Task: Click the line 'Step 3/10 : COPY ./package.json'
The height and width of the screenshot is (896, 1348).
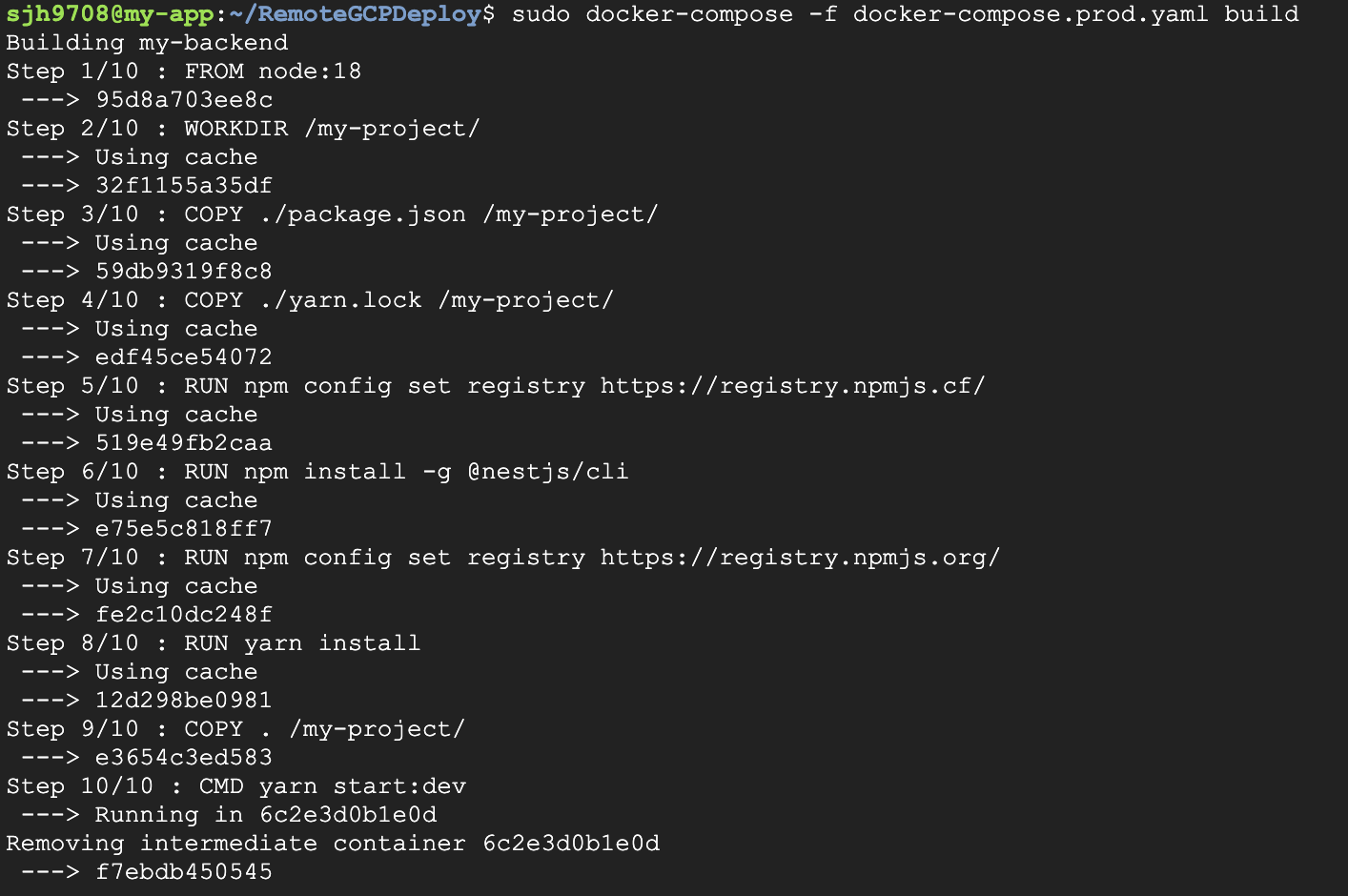Action: click(x=236, y=214)
